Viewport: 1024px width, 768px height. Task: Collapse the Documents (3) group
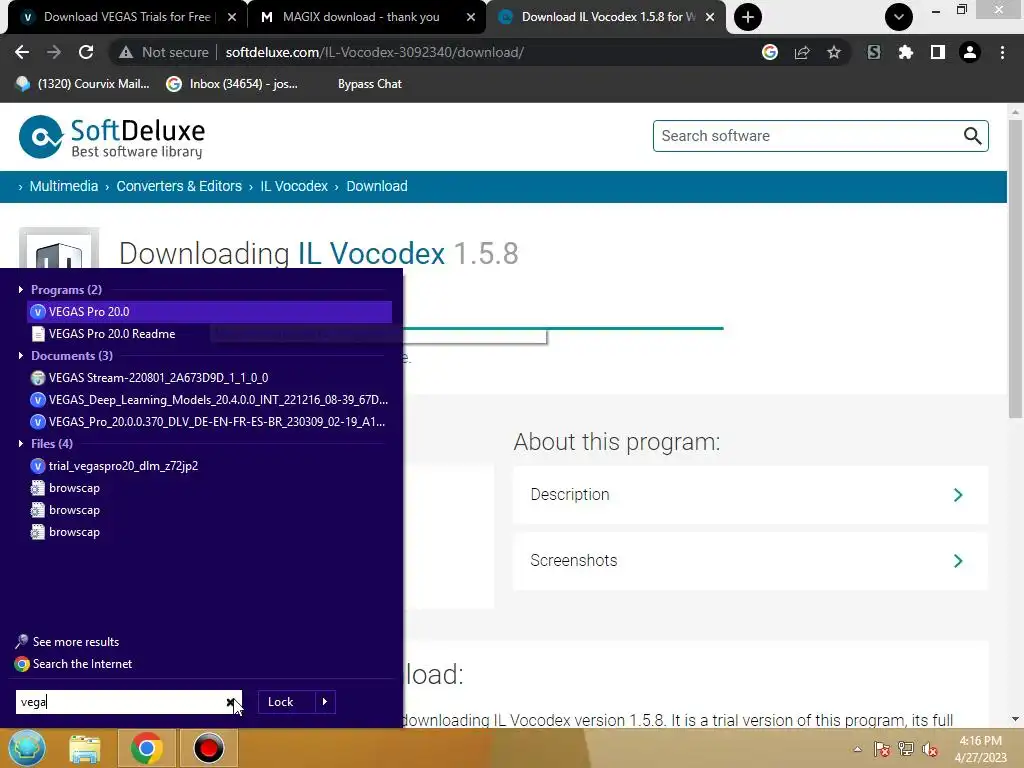click(21, 355)
